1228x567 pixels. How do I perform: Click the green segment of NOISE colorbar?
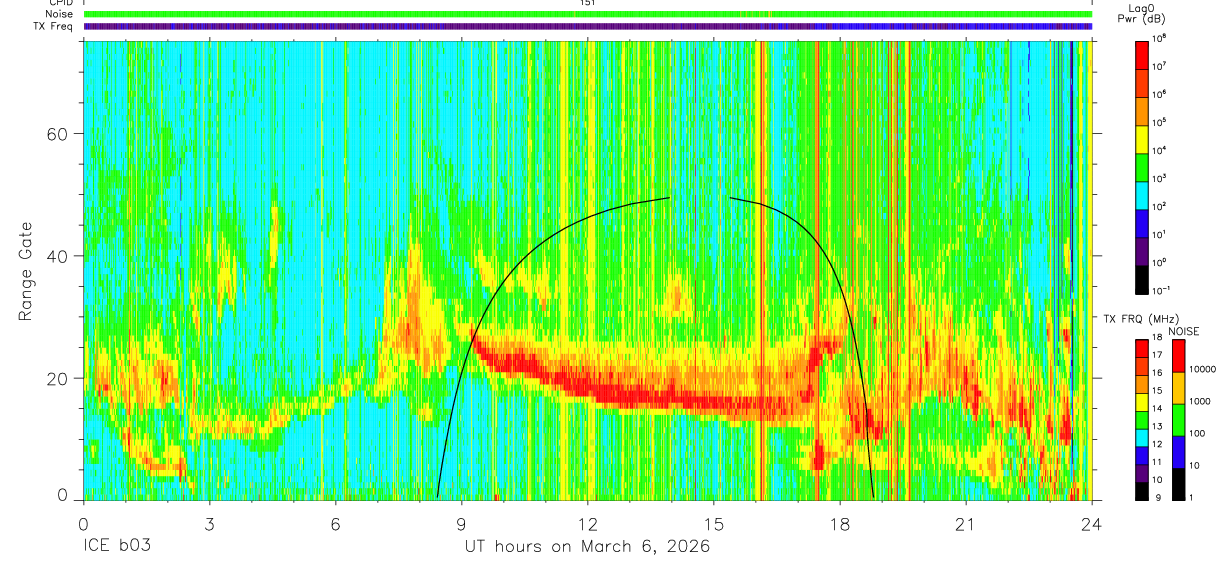click(x=1179, y=419)
